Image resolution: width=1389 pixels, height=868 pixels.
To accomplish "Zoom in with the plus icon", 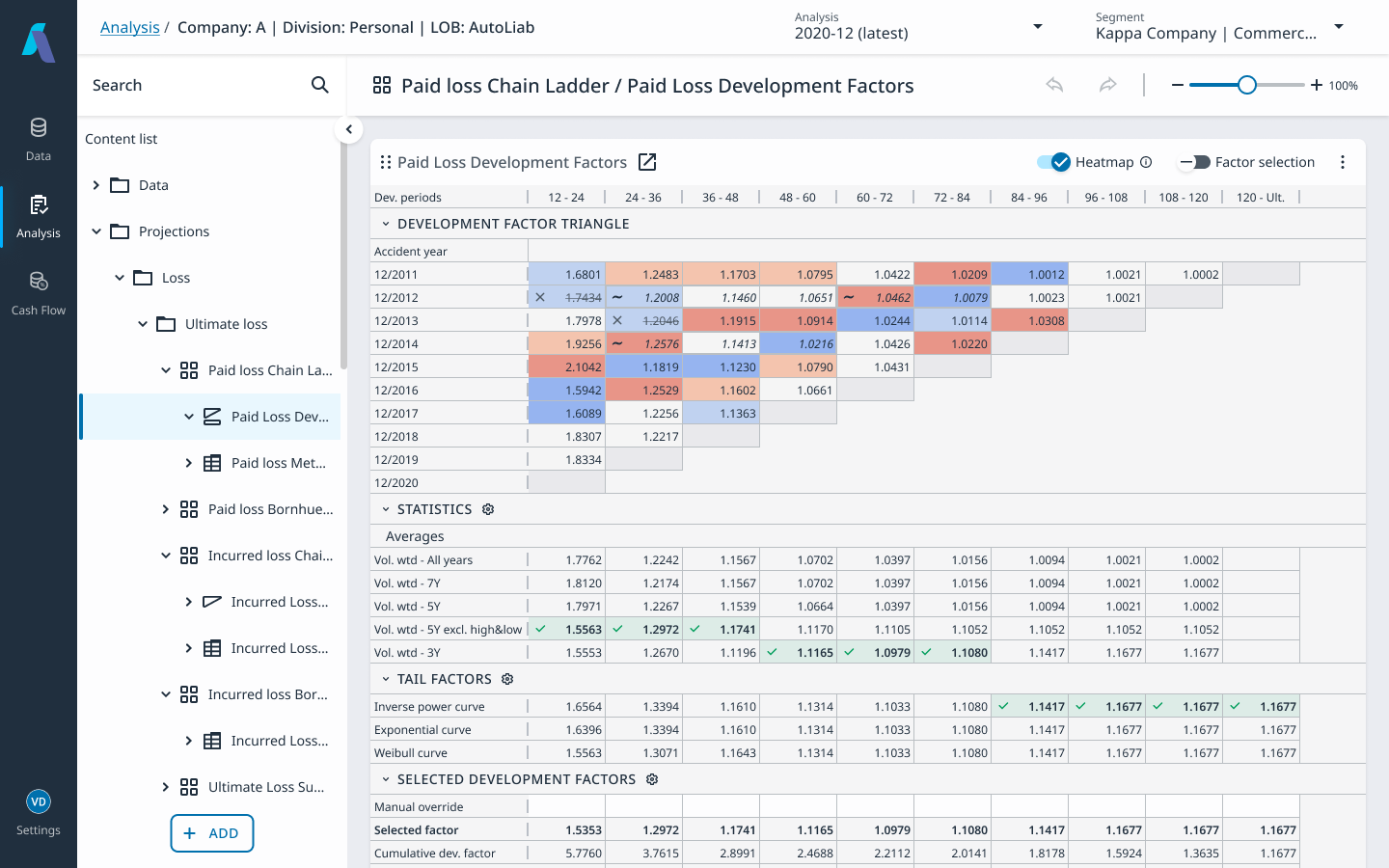I will 1316,85.
